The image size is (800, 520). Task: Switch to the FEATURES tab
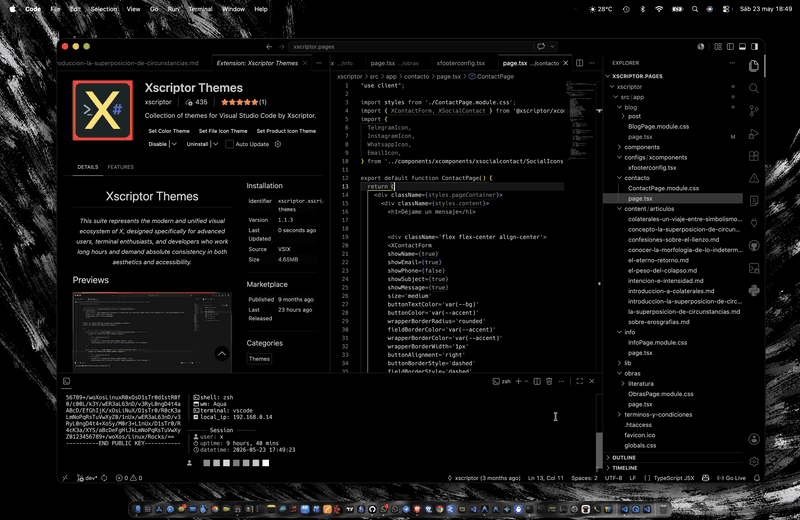pos(120,167)
